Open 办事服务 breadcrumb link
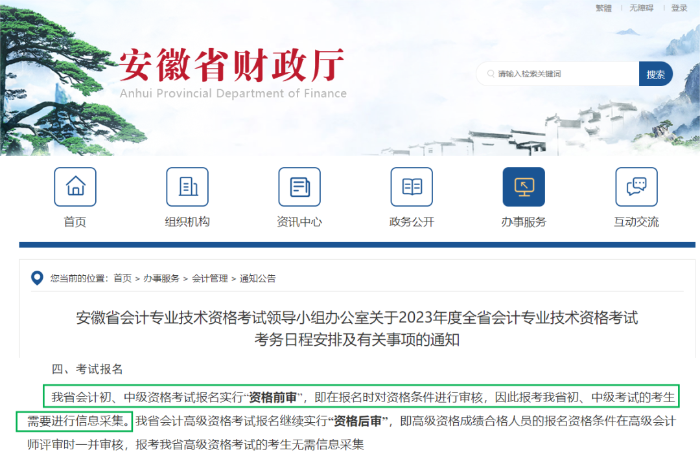This screenshot has width=700, height=461. click(161, 278)
